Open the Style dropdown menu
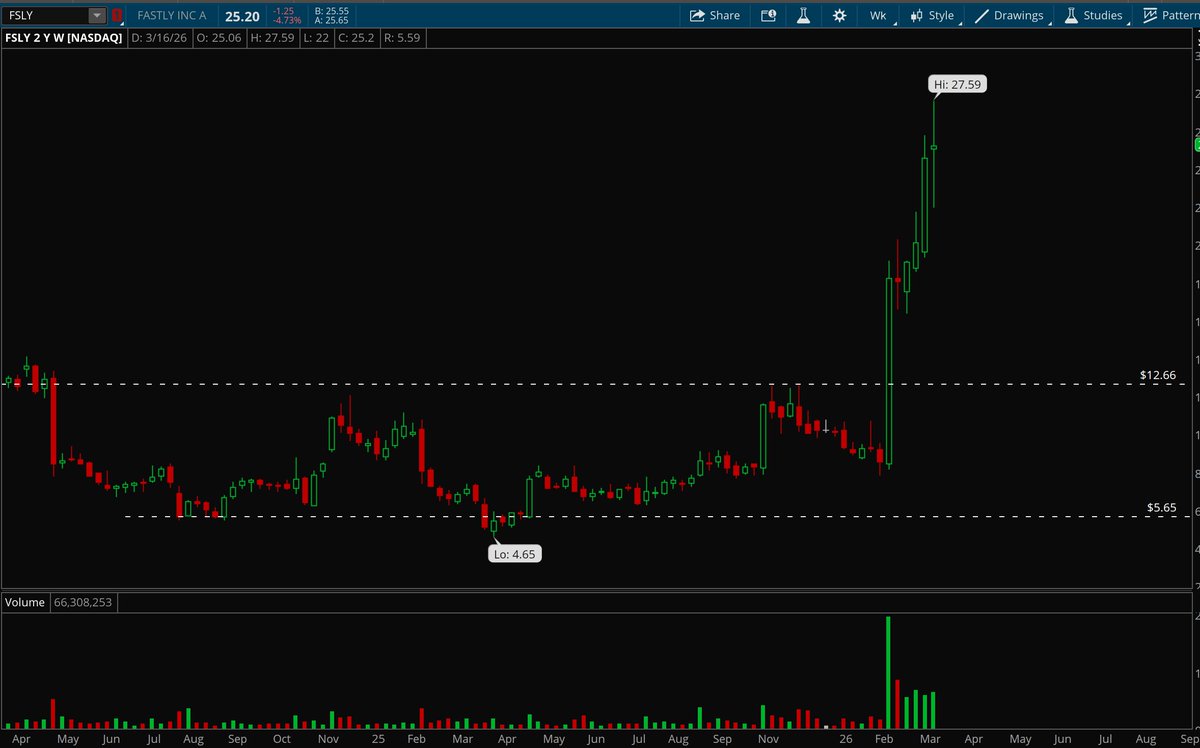The image size is (1200, 748). 932,15
